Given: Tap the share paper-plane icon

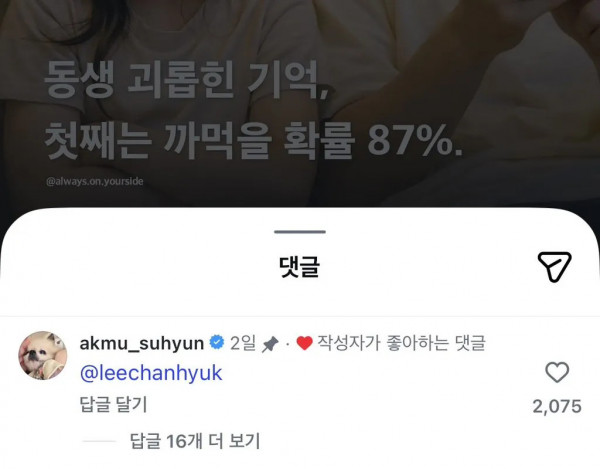Looking at the screenshot, I should tap(554, 267).
